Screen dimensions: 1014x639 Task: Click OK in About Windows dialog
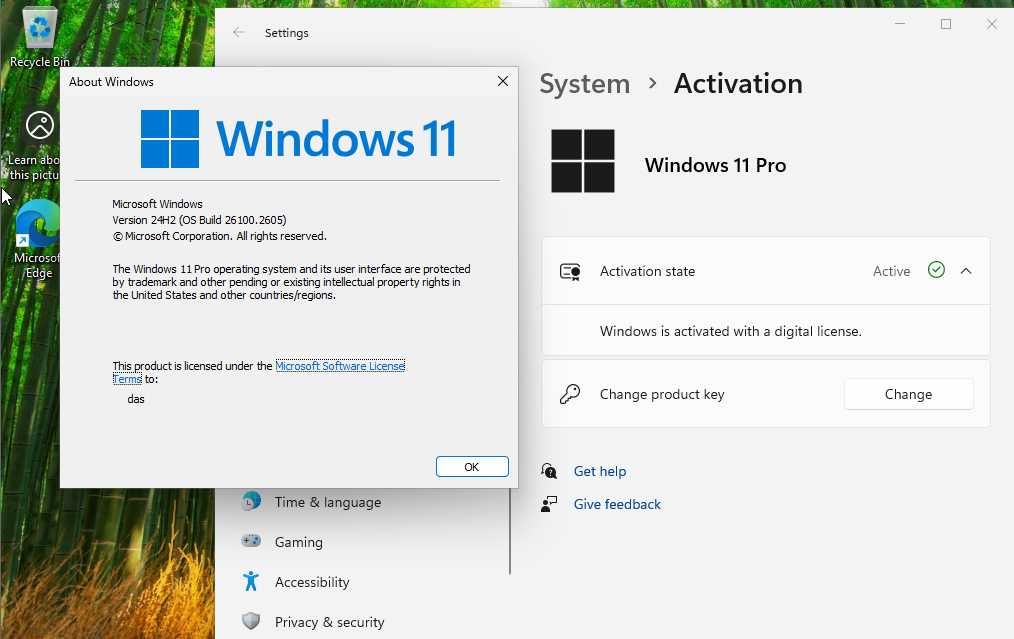tap(472, 466)
